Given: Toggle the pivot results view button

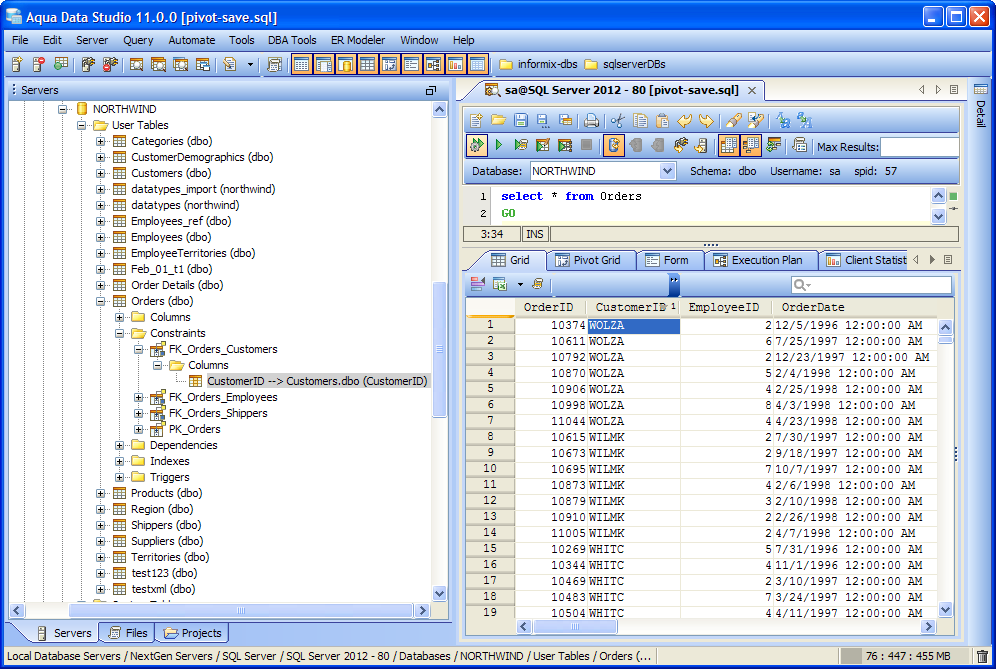Looking at the screenshot, I should pos(751,145).
